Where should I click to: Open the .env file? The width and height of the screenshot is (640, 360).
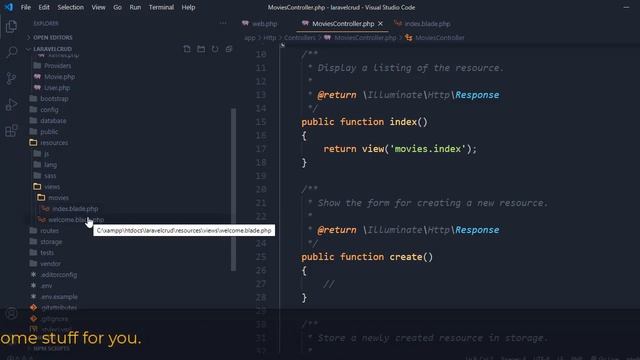point(46,286)
